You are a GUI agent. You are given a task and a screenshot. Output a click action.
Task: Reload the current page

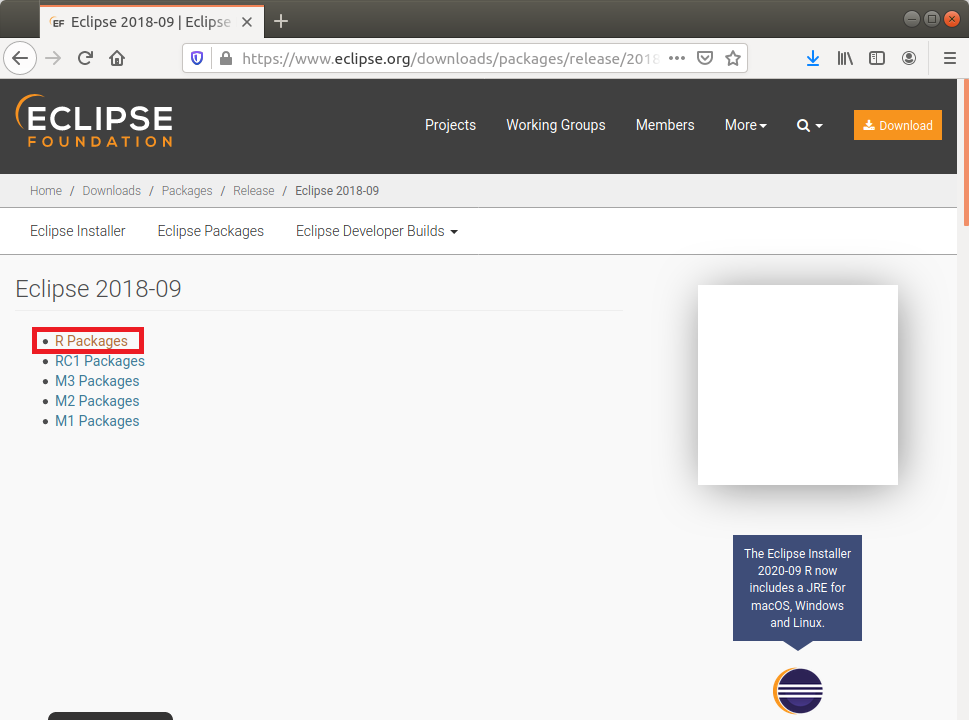click(85, 58)
